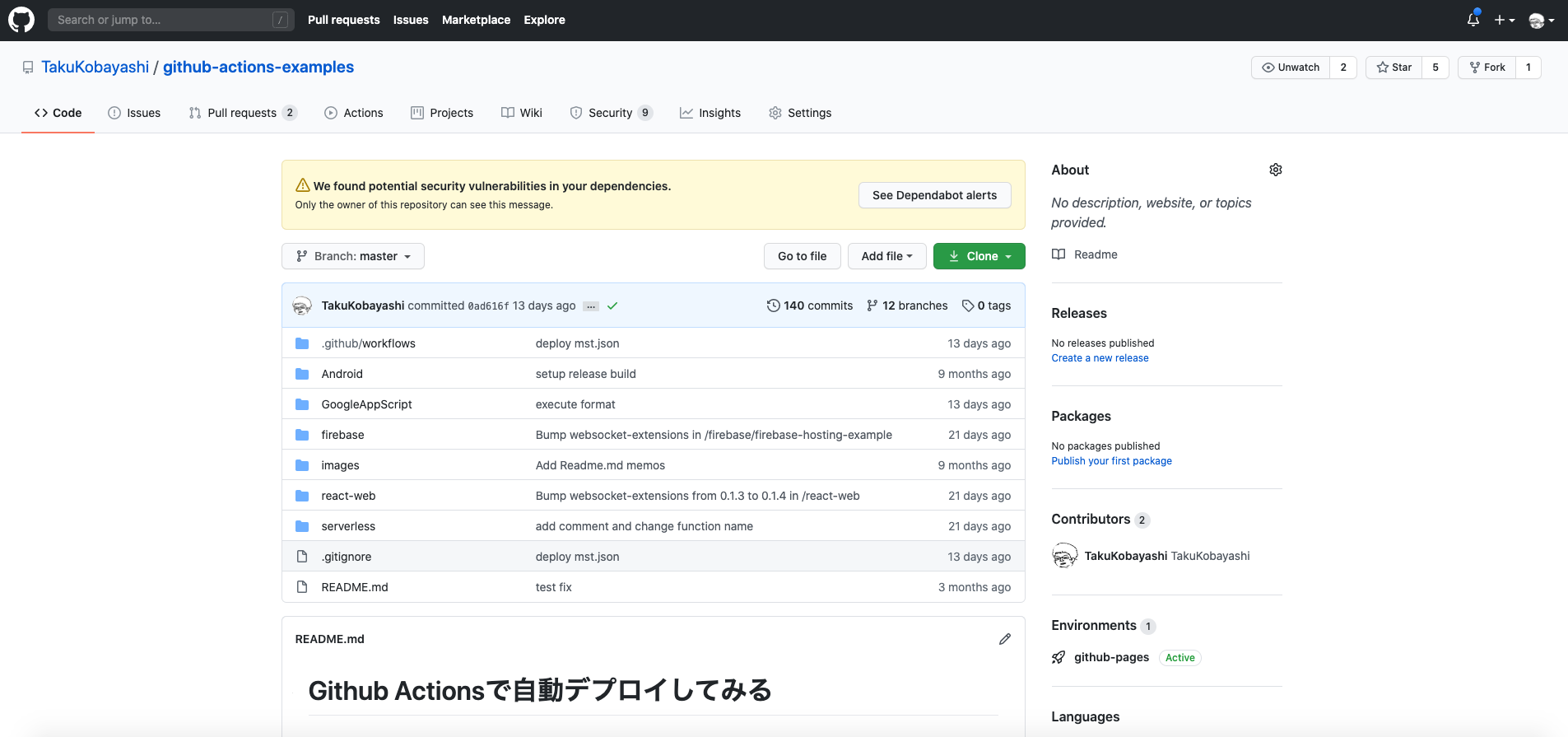1568x737 pixels.
Task: Open the github-actions-examples repository link
Action: click(x=258, y=68)
